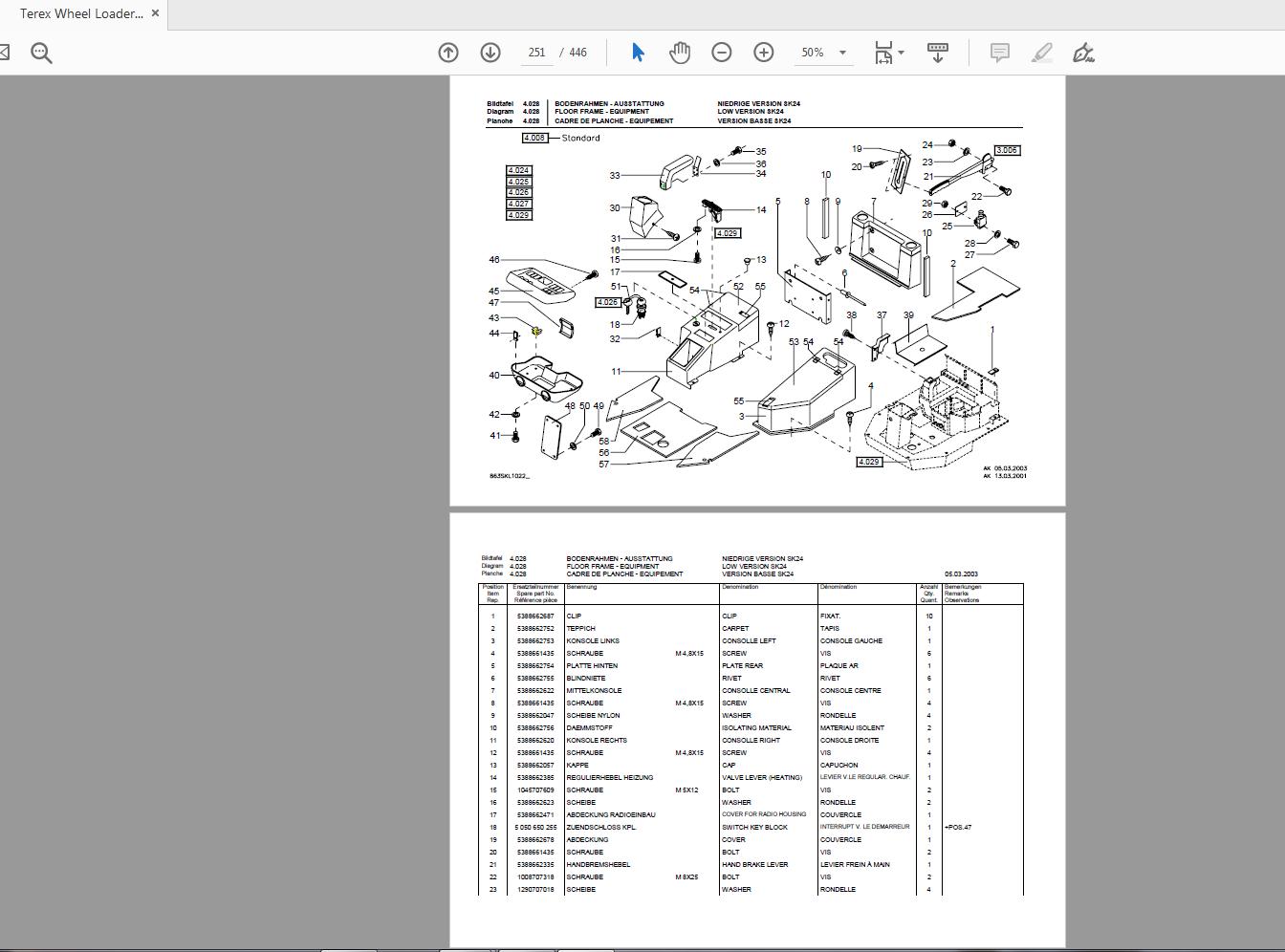Click HANDBREMSHEBEL entry in parts table
Screen dimensions: 1285x952
598,865
